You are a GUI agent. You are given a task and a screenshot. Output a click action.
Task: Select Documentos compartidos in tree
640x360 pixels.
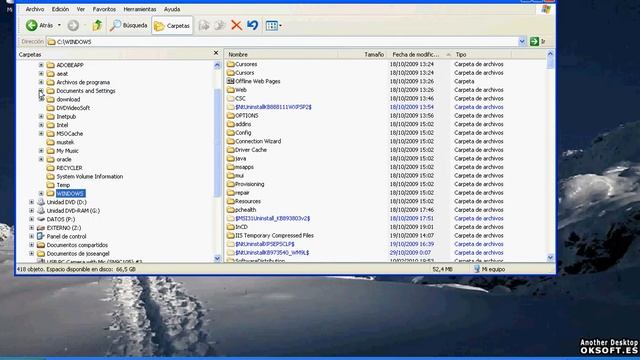point(77,245)
